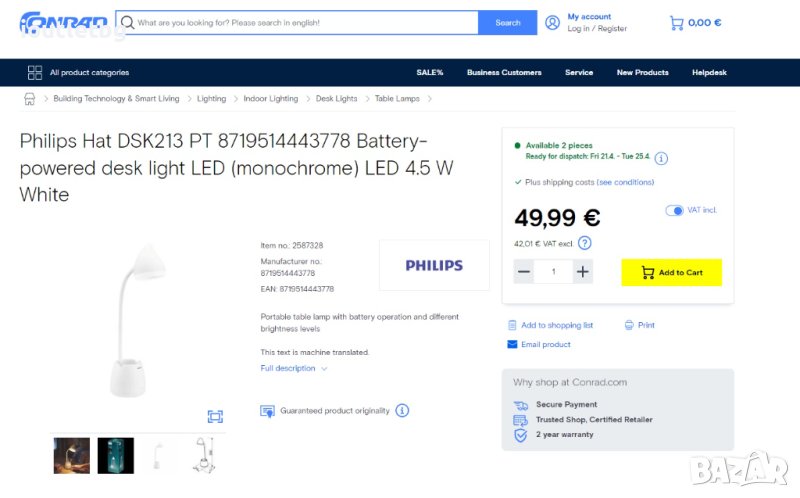Screen dimensions: 800x498
Task: Increase quantity with plus button
Action: (583, 272)
